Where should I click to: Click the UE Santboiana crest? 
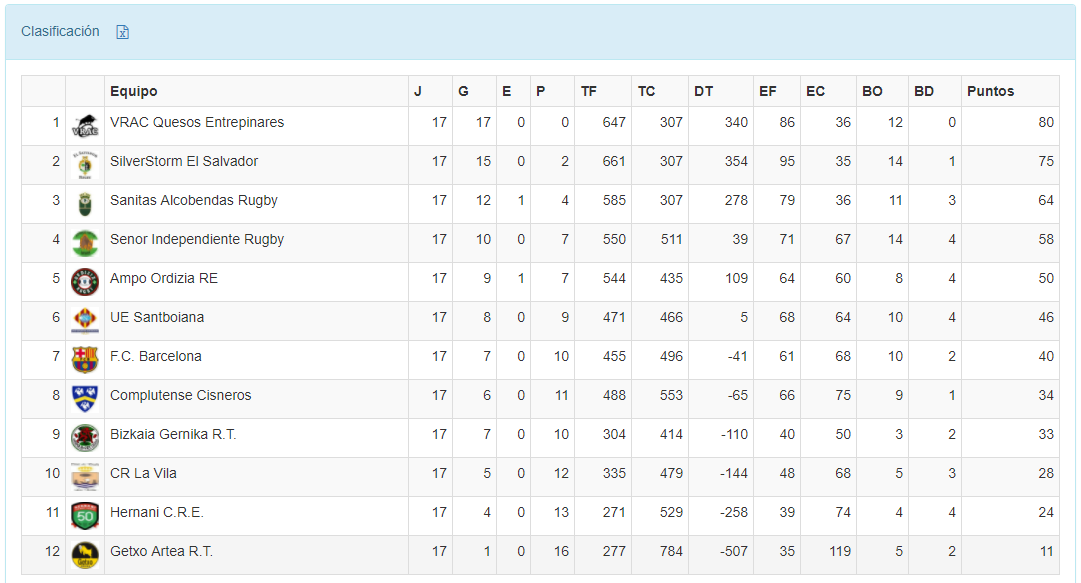85,321
